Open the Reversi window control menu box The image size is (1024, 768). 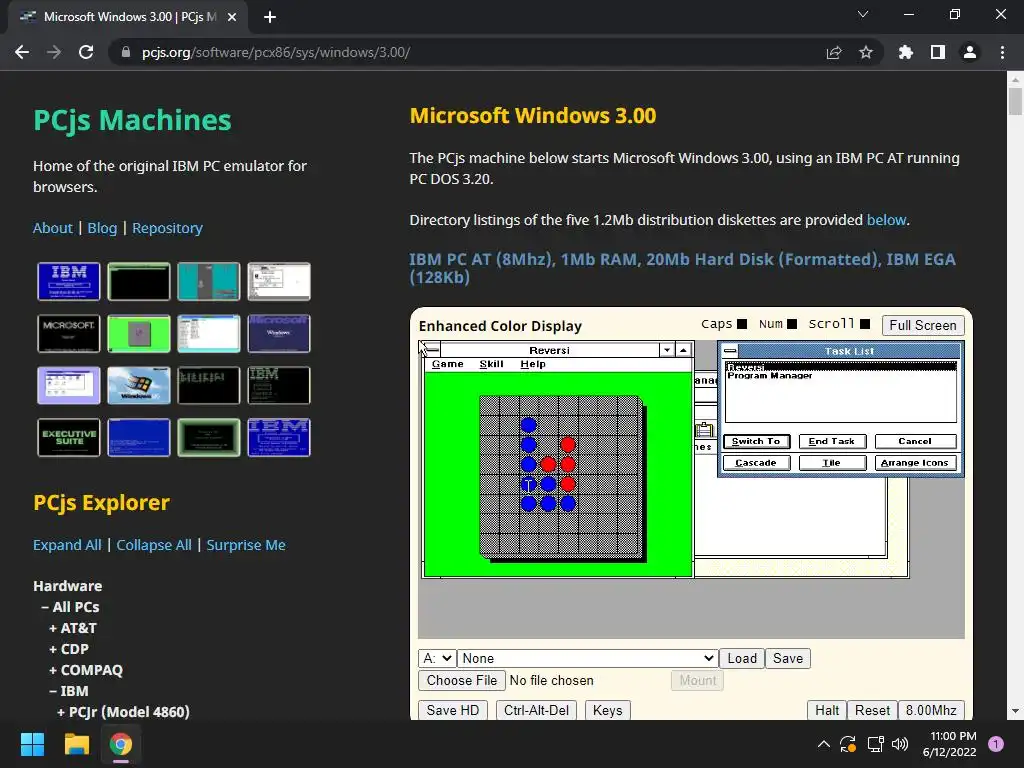(432, 350)
